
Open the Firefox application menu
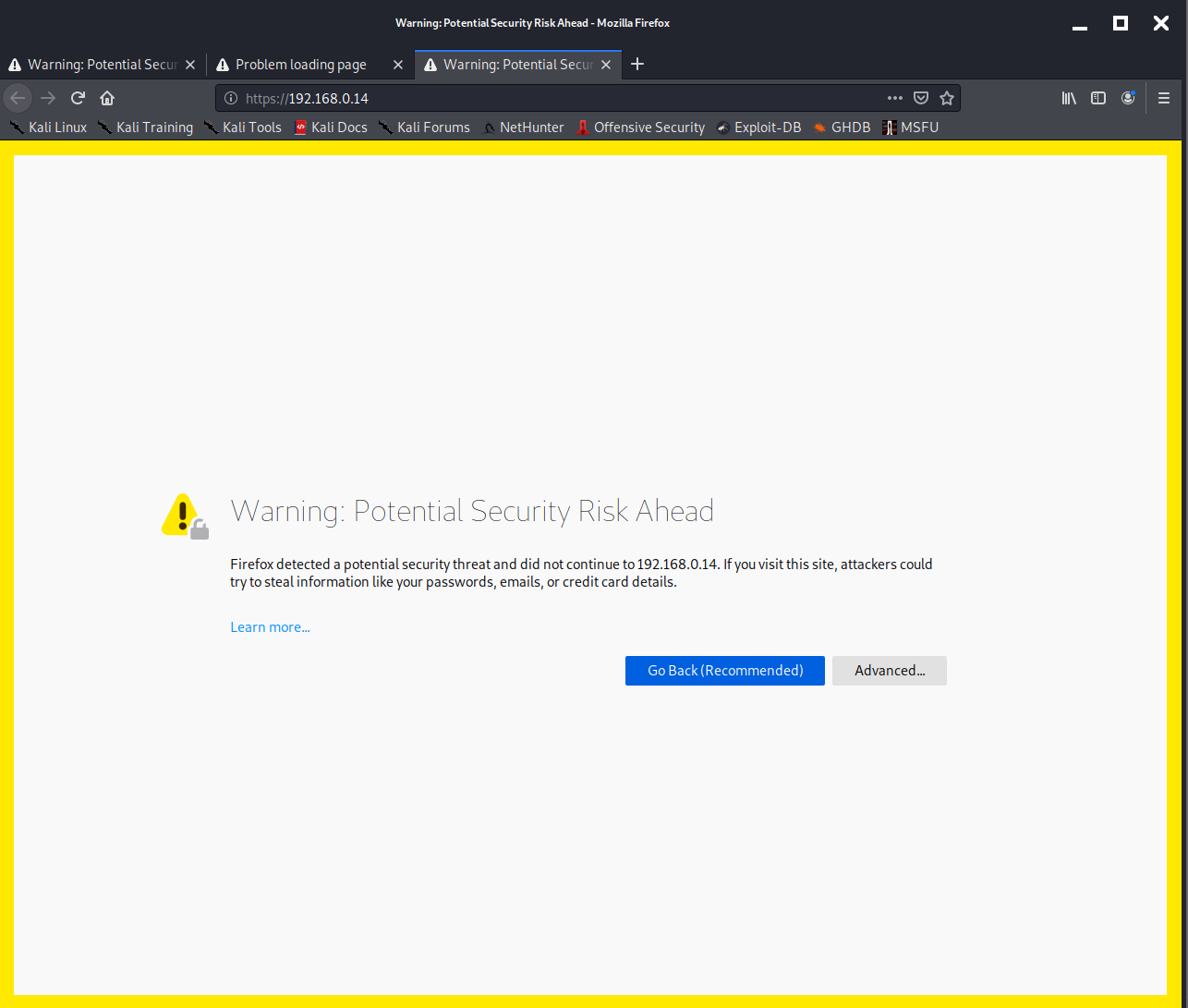pos(1164,98)
